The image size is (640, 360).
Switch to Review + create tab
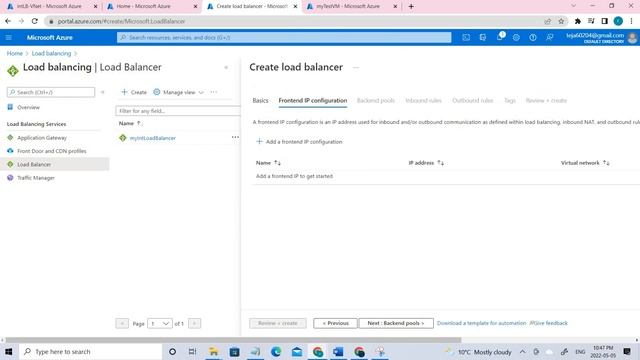coord(546,100)
